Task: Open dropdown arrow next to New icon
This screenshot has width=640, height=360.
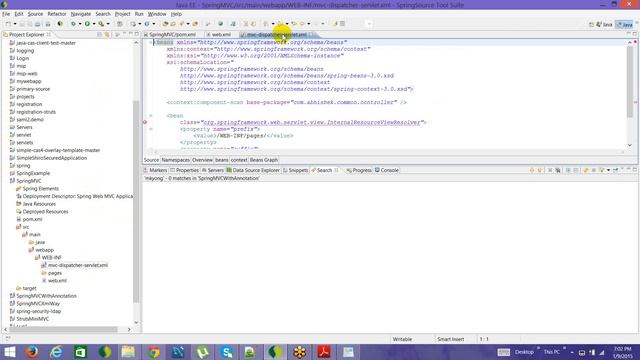Action: (x=15, y=24)
